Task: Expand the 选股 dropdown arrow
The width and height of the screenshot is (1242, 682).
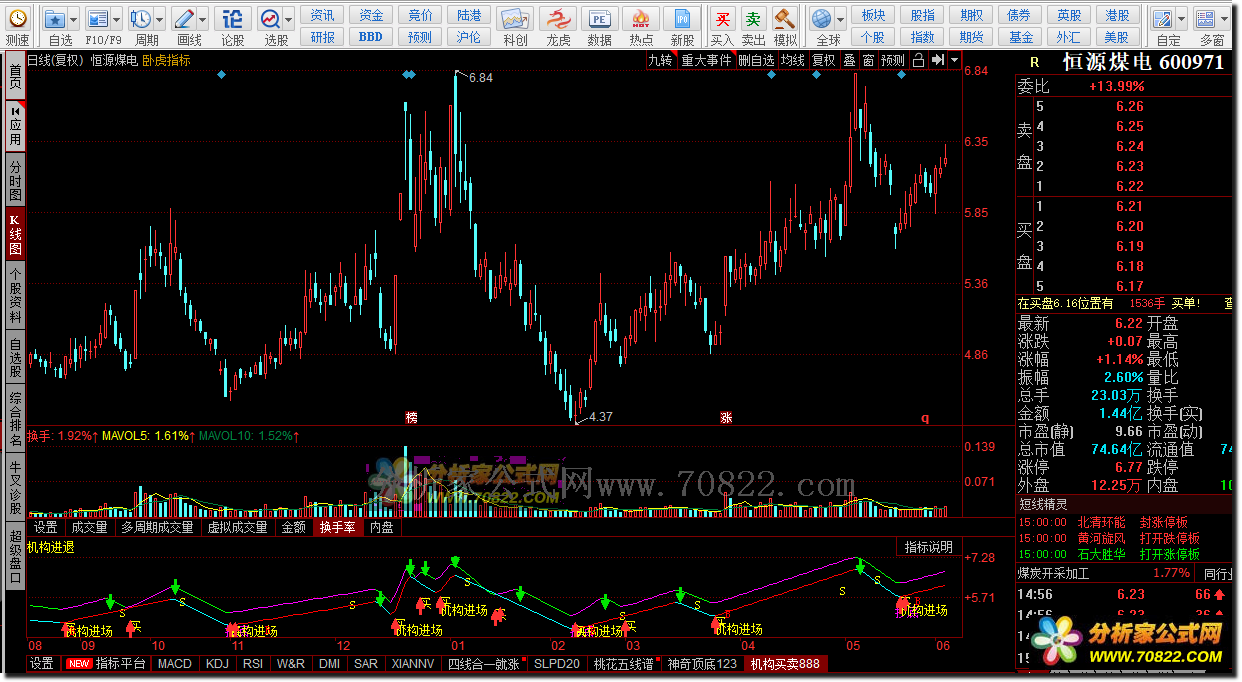Action: [x=290, y=19]
